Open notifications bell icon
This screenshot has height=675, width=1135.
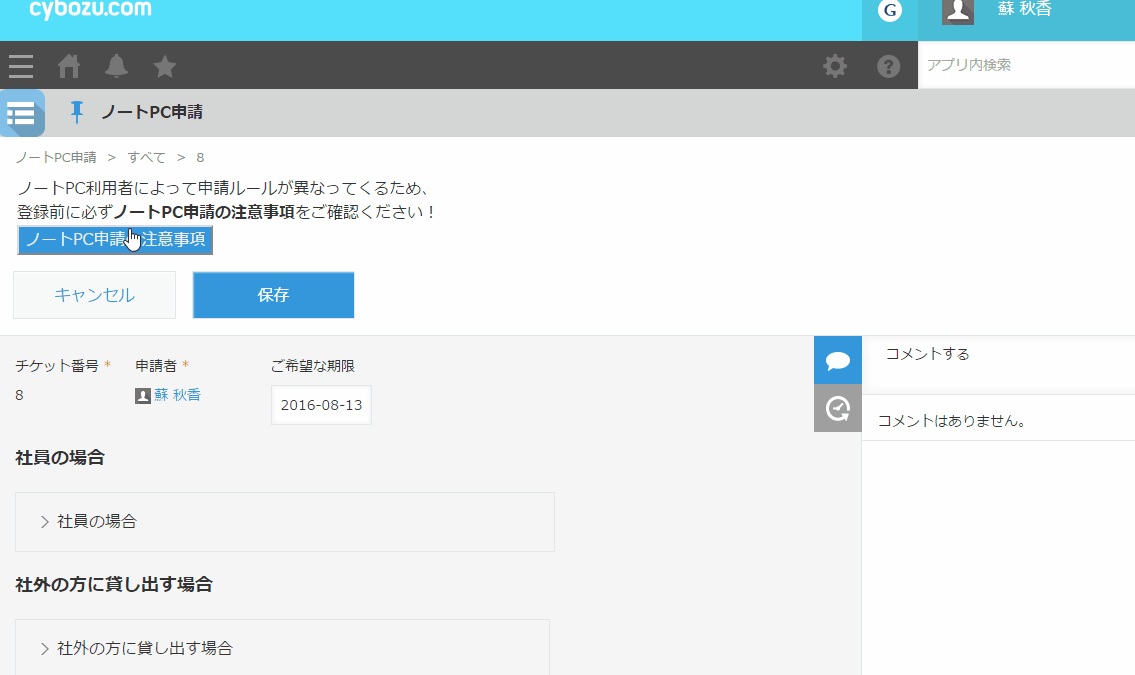click(117, 66)
